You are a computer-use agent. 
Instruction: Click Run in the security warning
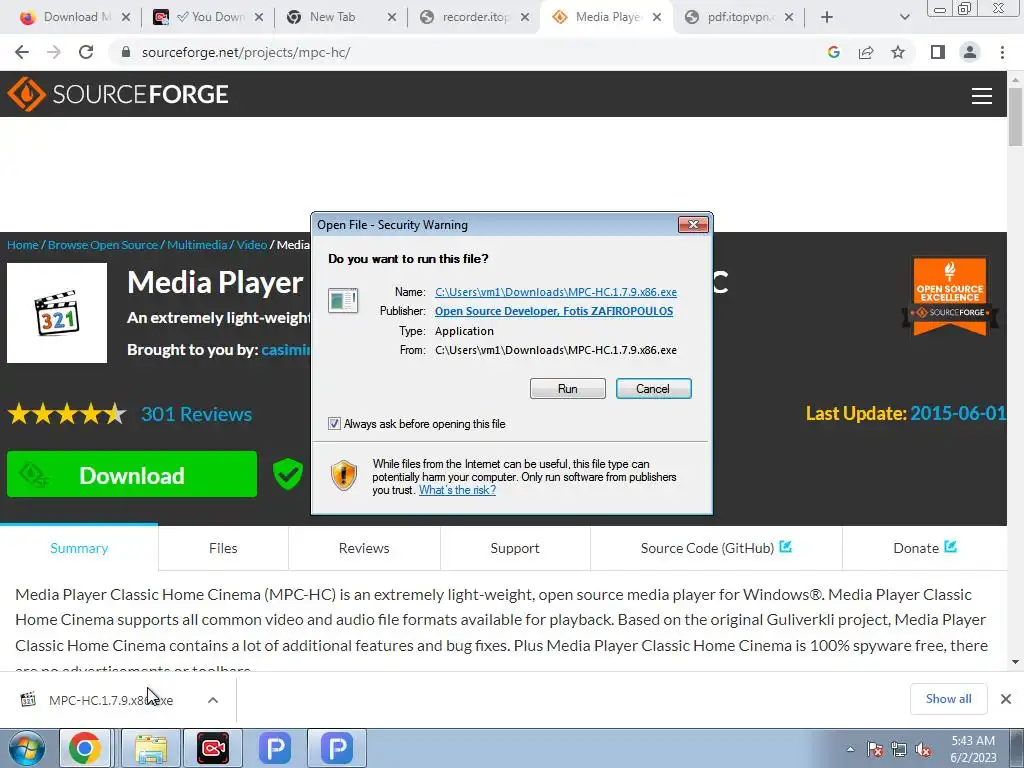point(568,389)
